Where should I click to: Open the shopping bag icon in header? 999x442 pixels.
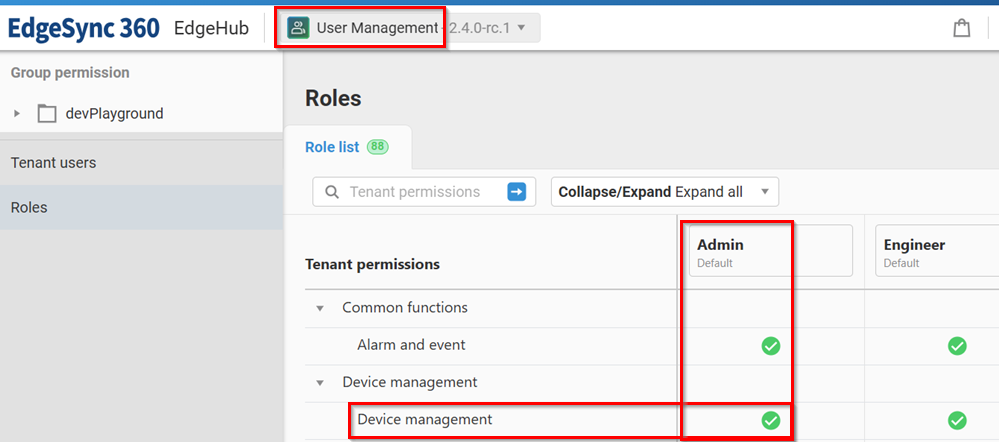click(x=961, y=28)
